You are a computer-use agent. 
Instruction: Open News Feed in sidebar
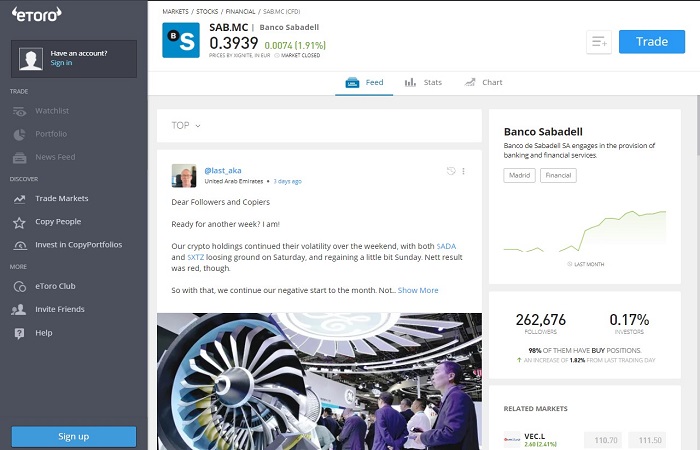(x=55, y=157)
